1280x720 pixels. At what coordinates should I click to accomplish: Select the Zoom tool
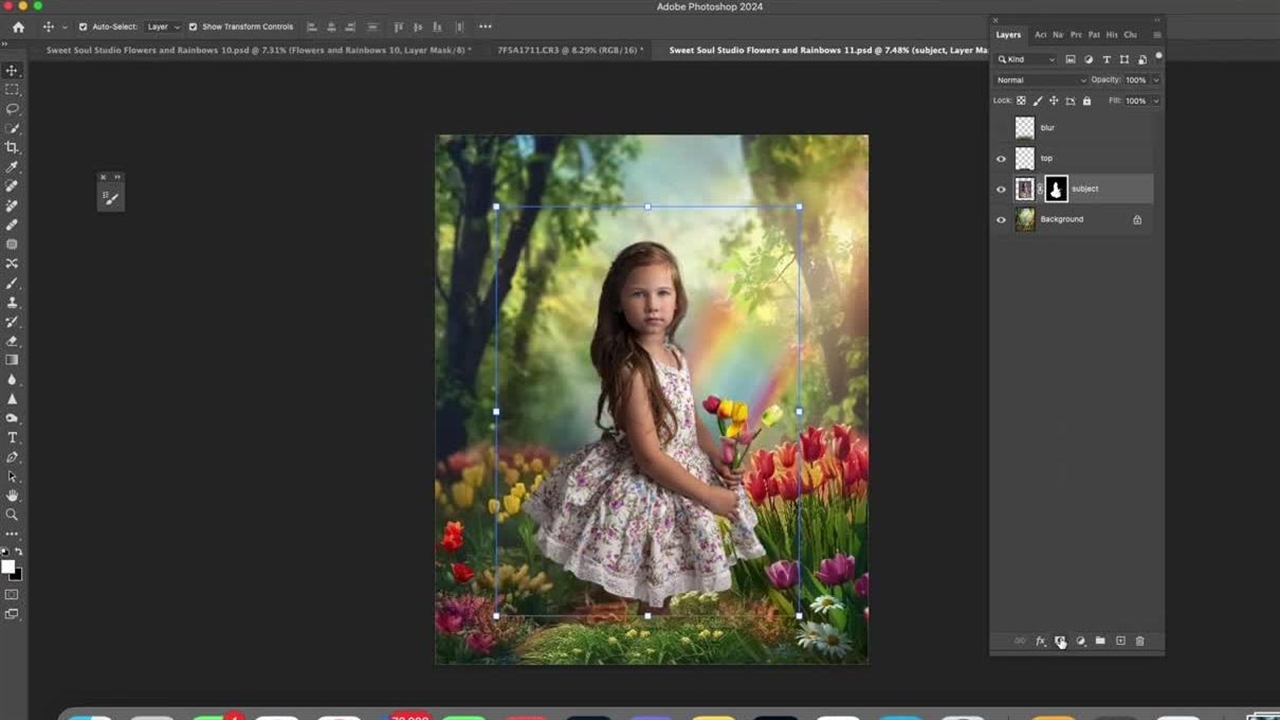click(x=12, y=515)
